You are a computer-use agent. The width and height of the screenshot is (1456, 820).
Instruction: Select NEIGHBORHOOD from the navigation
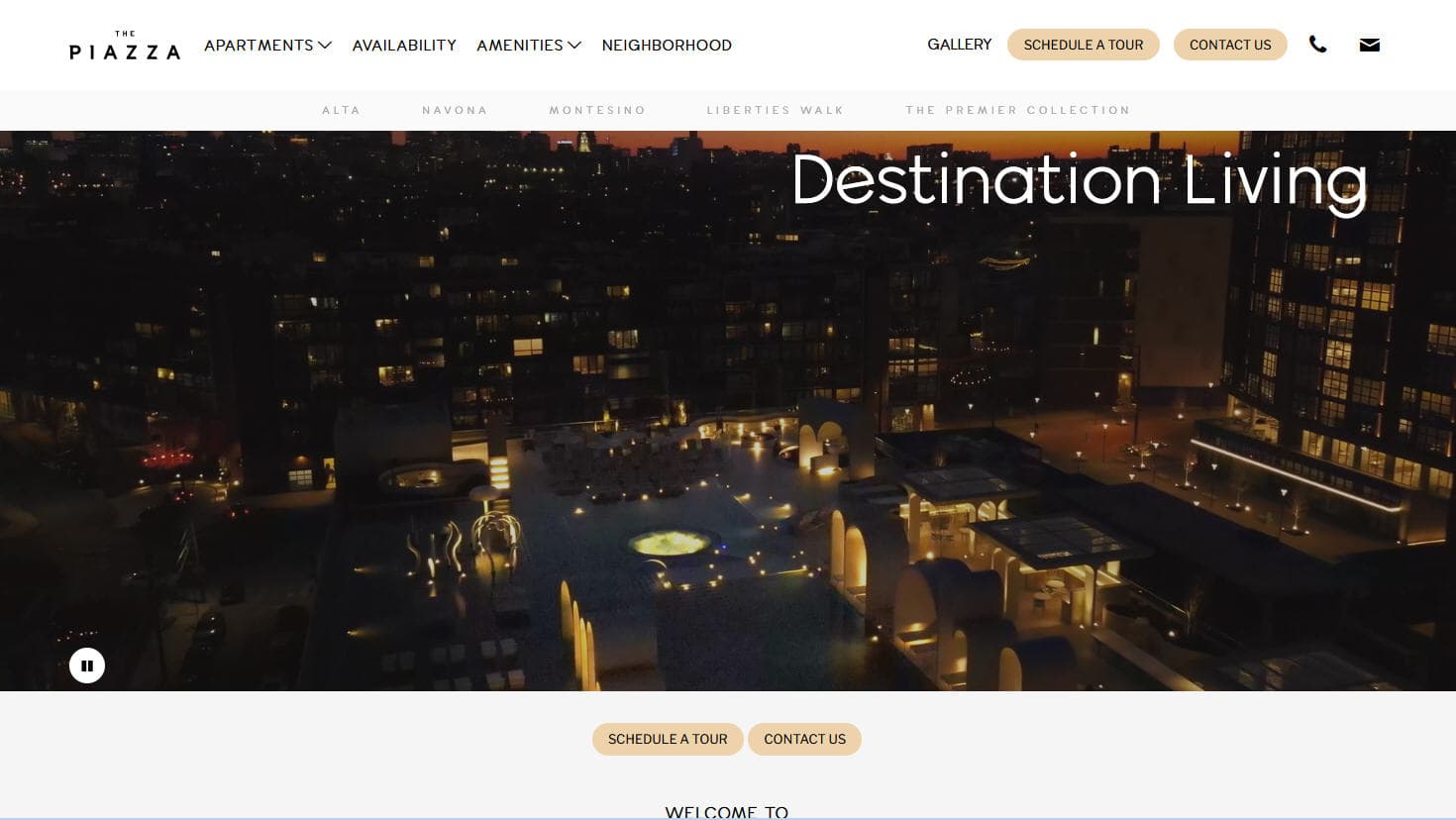click(x=667, y=45)
